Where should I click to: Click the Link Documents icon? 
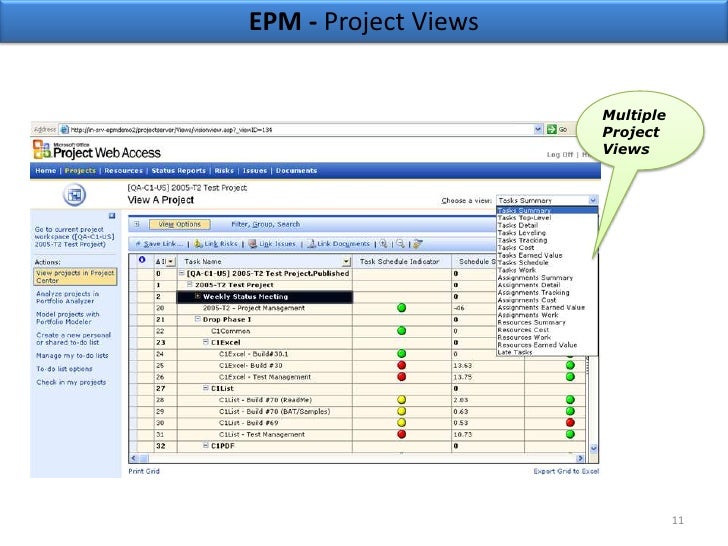pos(311,244)
